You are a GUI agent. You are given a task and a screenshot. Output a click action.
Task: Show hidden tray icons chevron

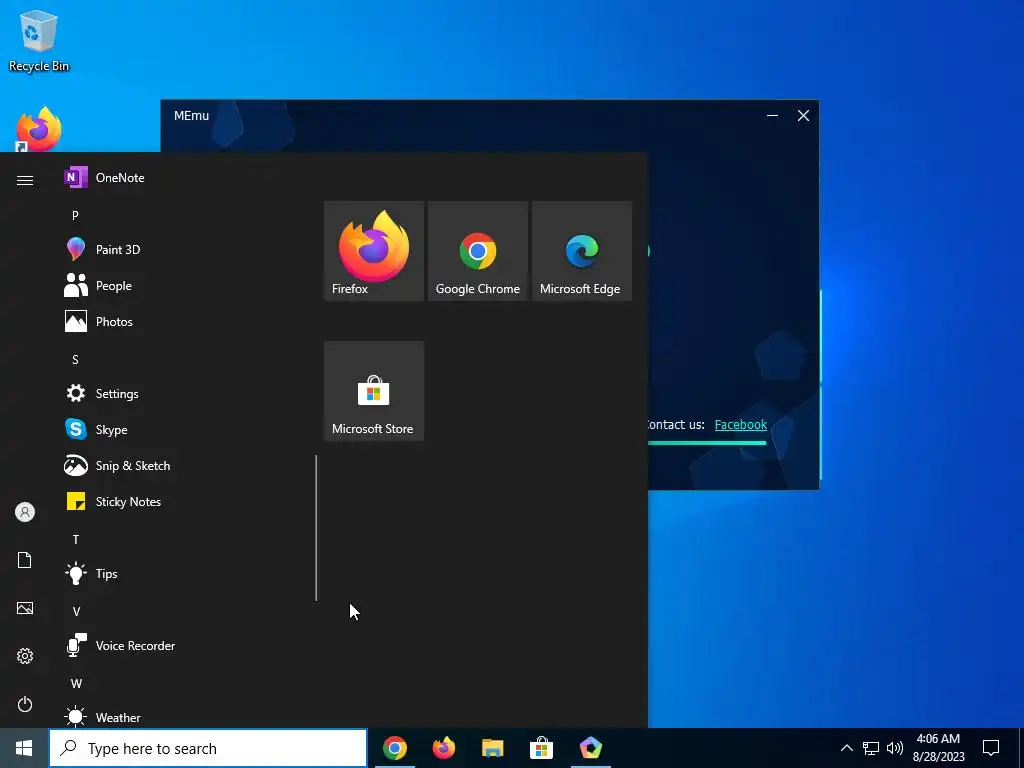pyautogui.click(x=846, y=748)
